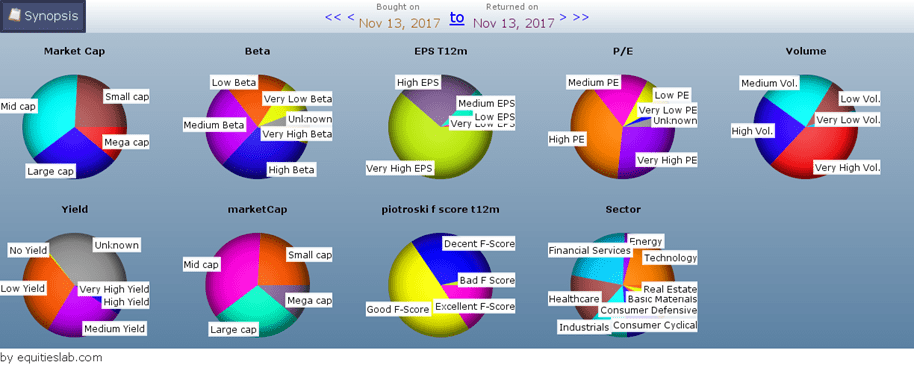Select the Very Low PE label
This screenshot has width=914, height=365.
[667, 110]
